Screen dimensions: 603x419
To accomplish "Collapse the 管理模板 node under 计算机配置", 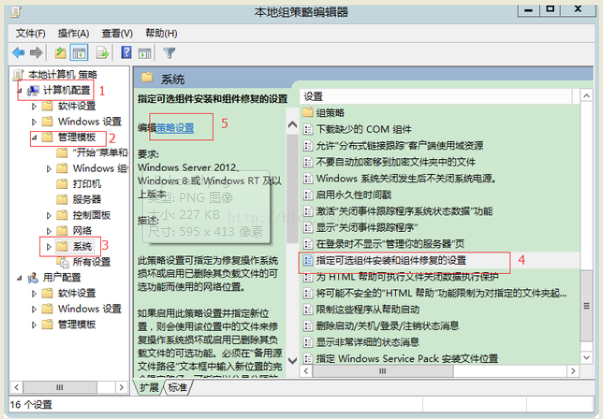I will pos(34,137).
